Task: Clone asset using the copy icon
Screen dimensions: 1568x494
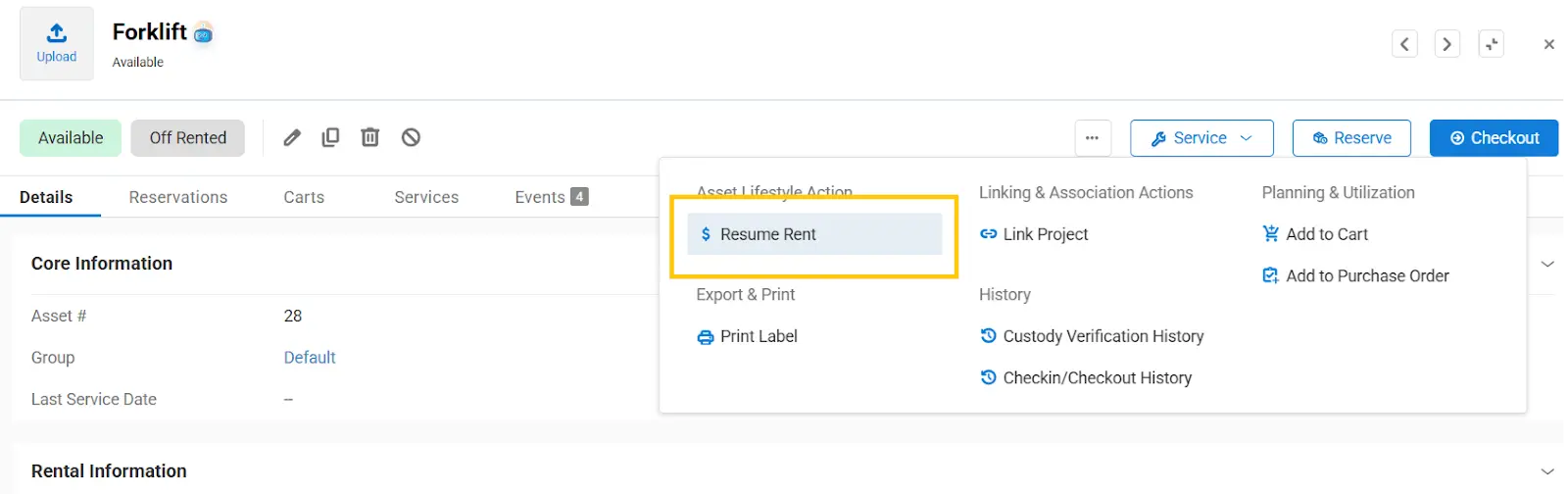Action: click(x=330, y=137)
